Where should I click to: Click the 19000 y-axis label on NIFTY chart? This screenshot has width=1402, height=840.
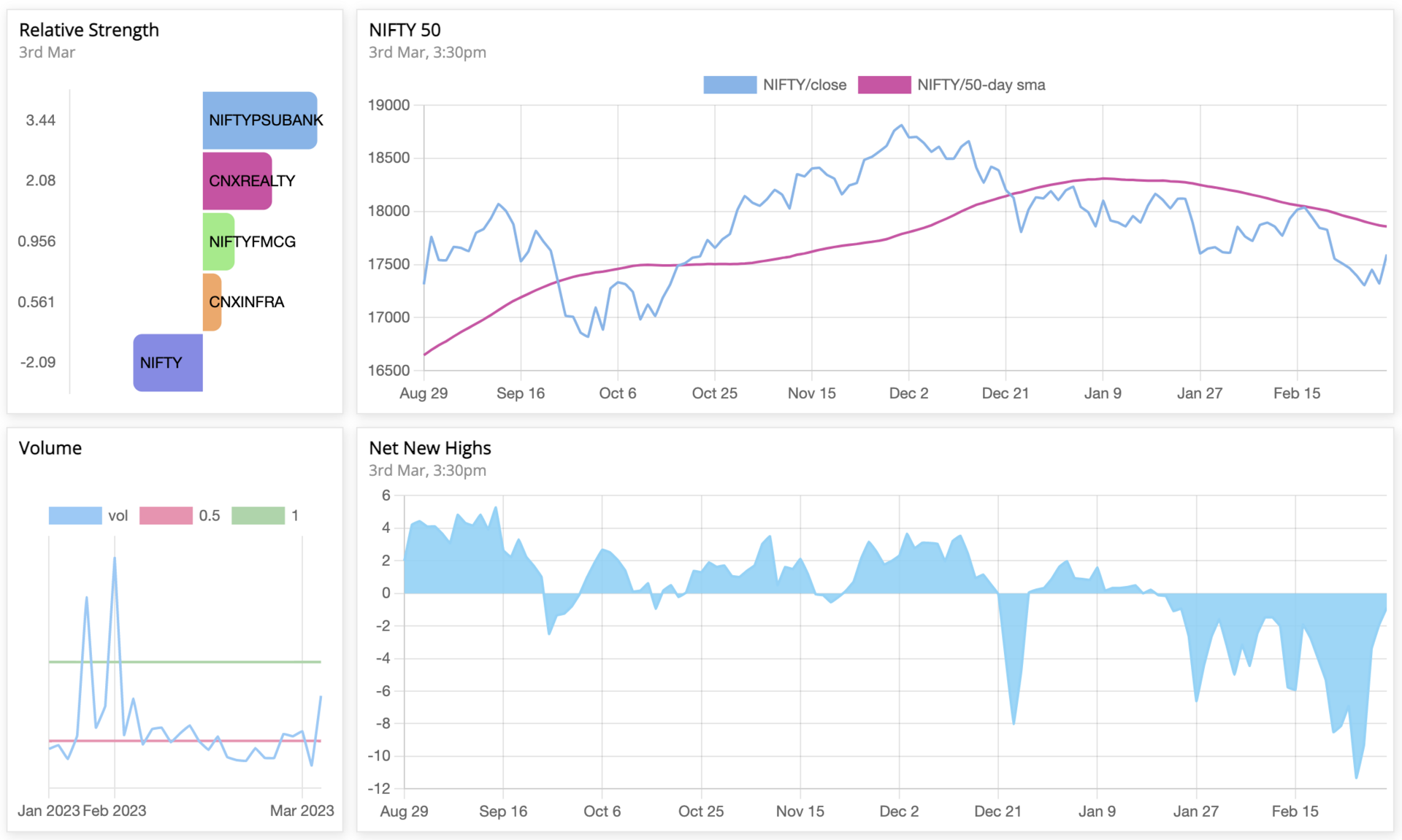click(x=388, y=105)
